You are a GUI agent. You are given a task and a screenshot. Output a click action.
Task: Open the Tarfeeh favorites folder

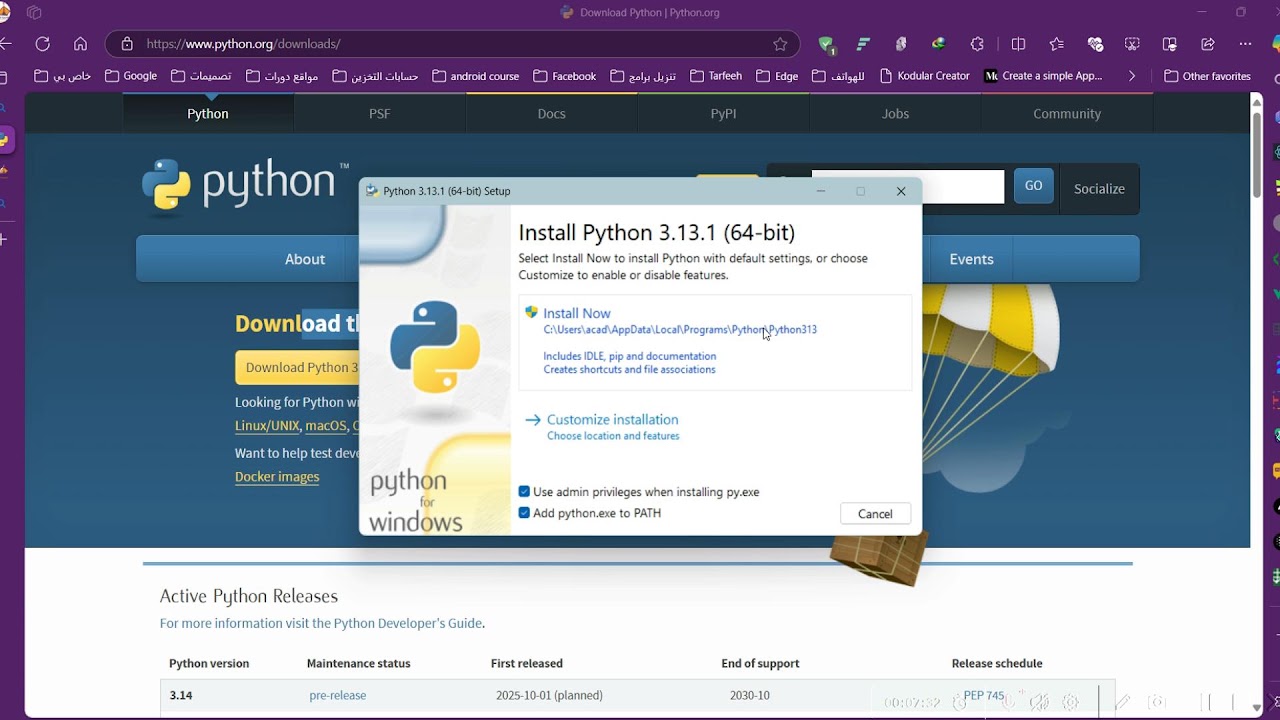pyautogui.click(x=716, y=76)
